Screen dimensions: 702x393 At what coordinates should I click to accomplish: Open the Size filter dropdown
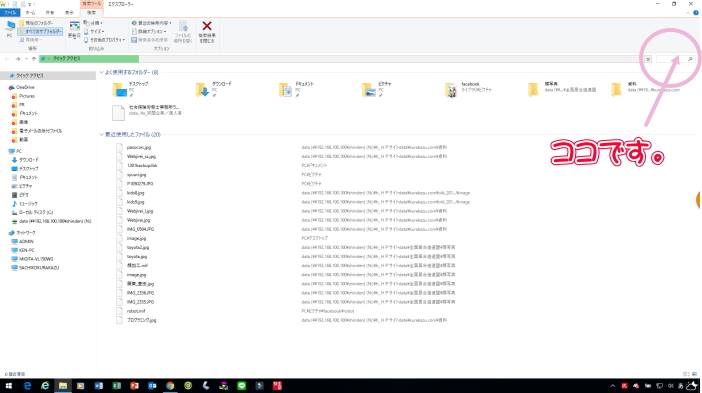[94, 31]
